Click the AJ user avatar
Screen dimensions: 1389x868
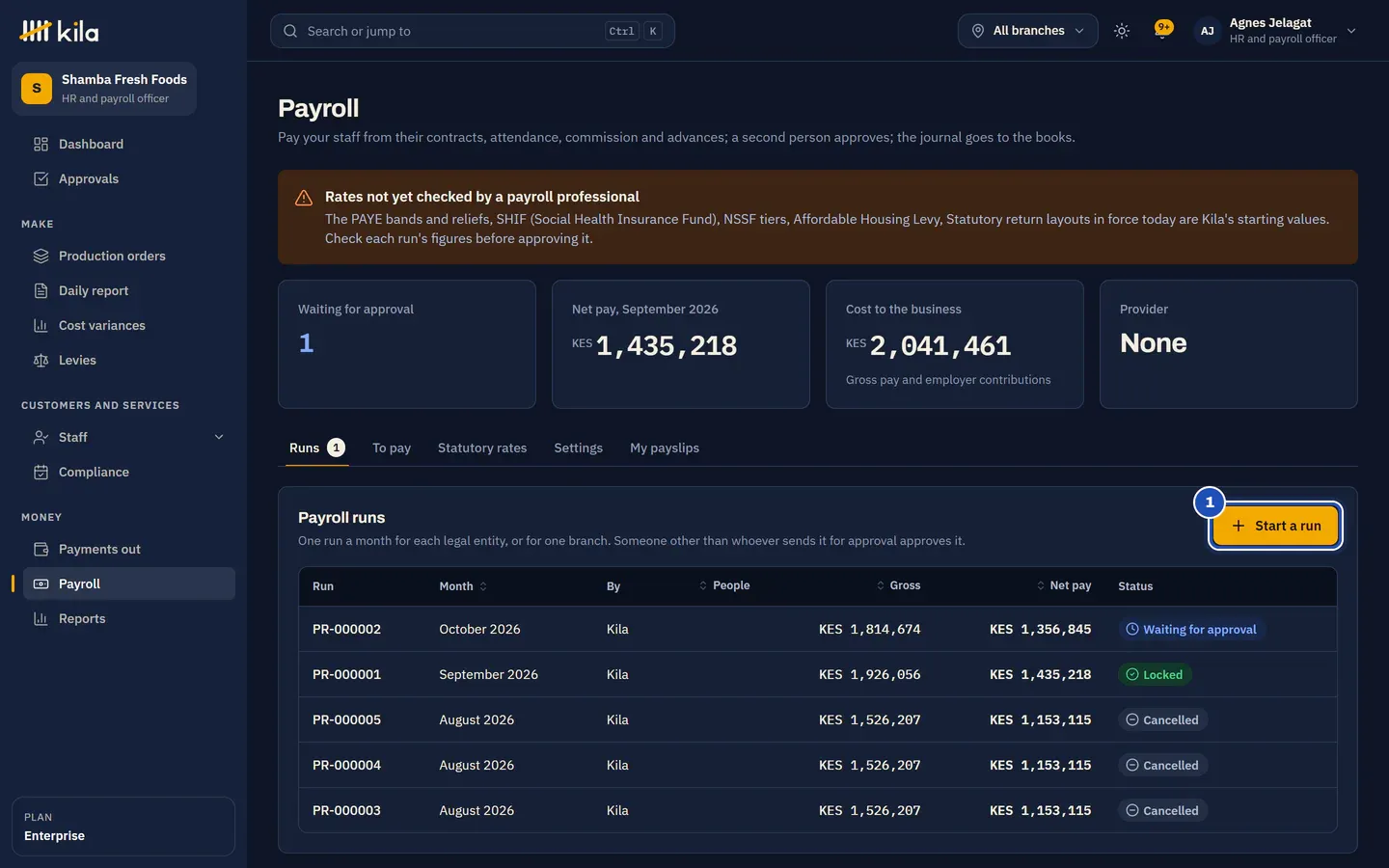pyautogui.click(x=1208, y=31)
